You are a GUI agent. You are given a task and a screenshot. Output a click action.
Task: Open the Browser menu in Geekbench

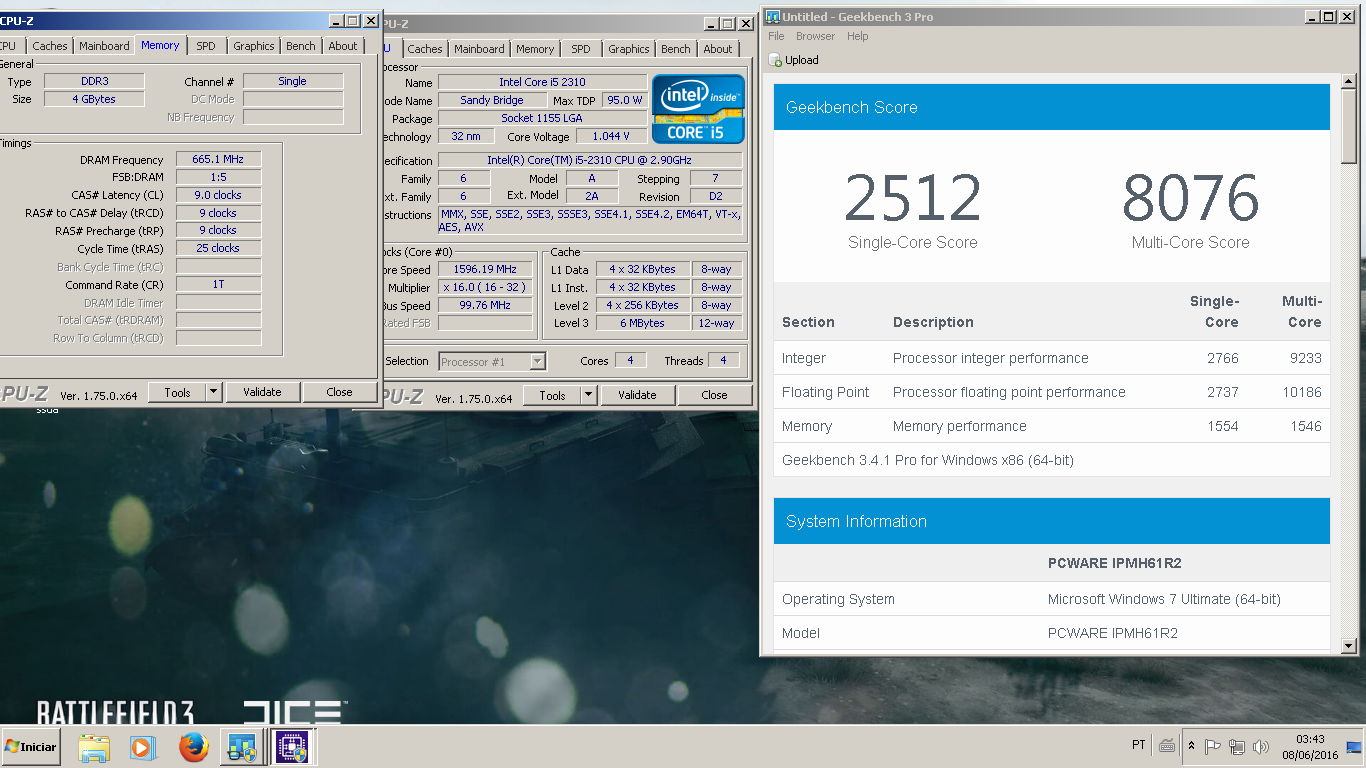[815, 36]
